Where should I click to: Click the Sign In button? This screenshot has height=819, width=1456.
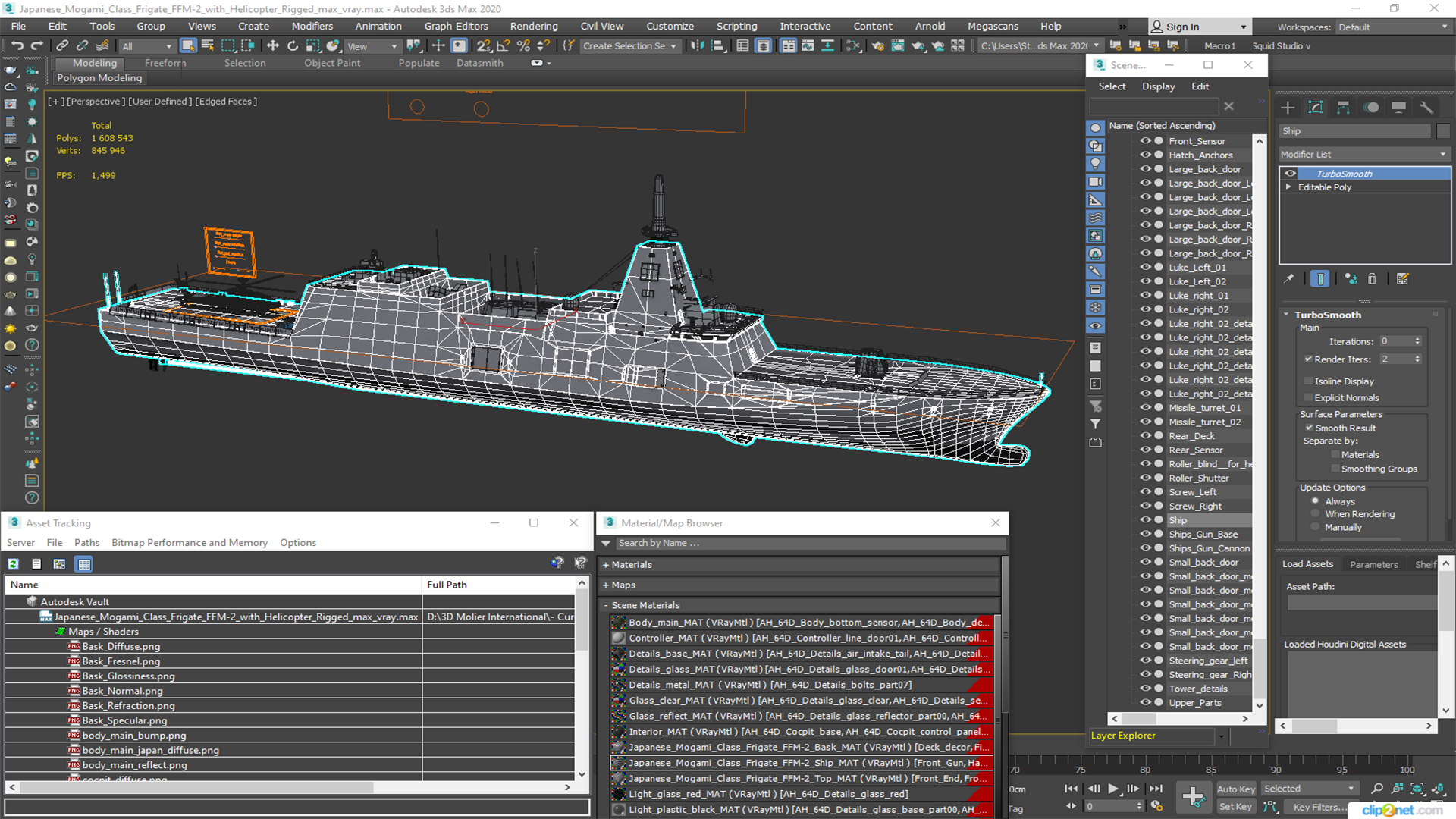click(1199, 27)
